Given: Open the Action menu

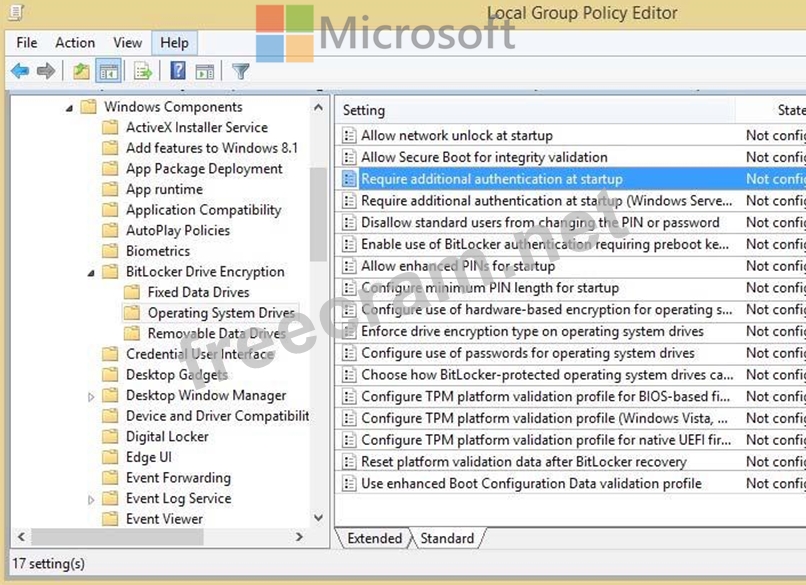Looking at the screenshot, I should 75,43.
